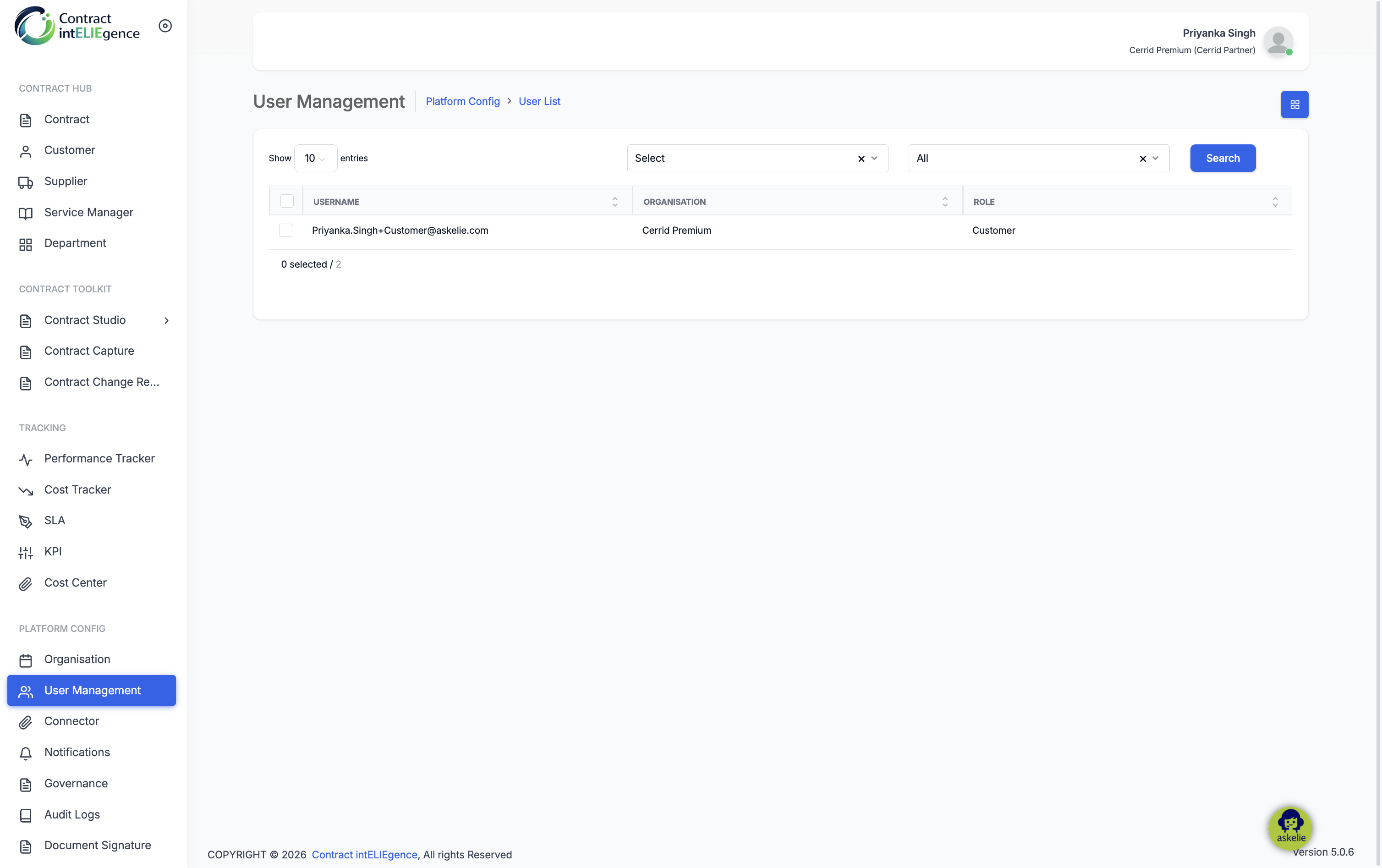
Task: Click the Priyanka Singh user name
Action: pos(1219,33)
